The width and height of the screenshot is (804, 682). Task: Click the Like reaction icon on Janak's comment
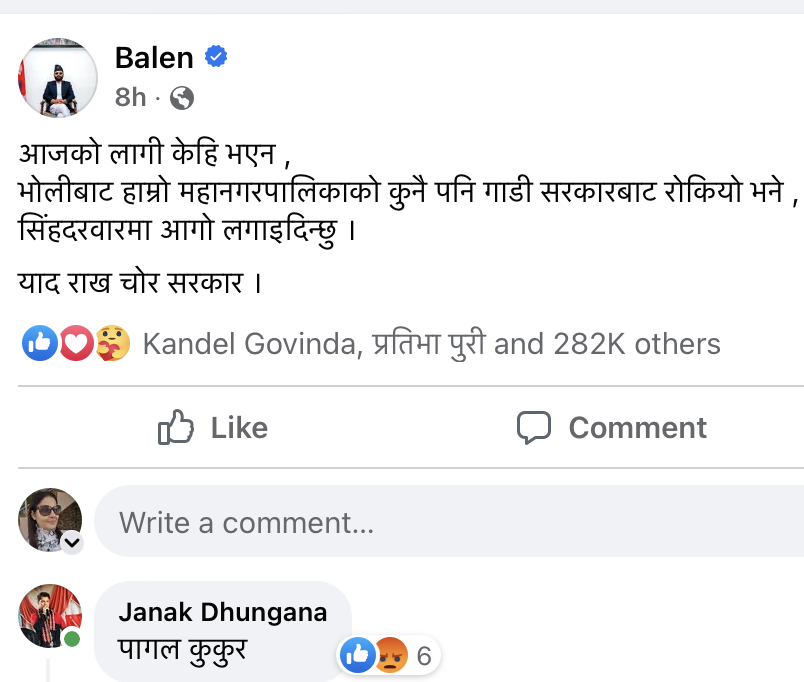click(x=356, y=656)
